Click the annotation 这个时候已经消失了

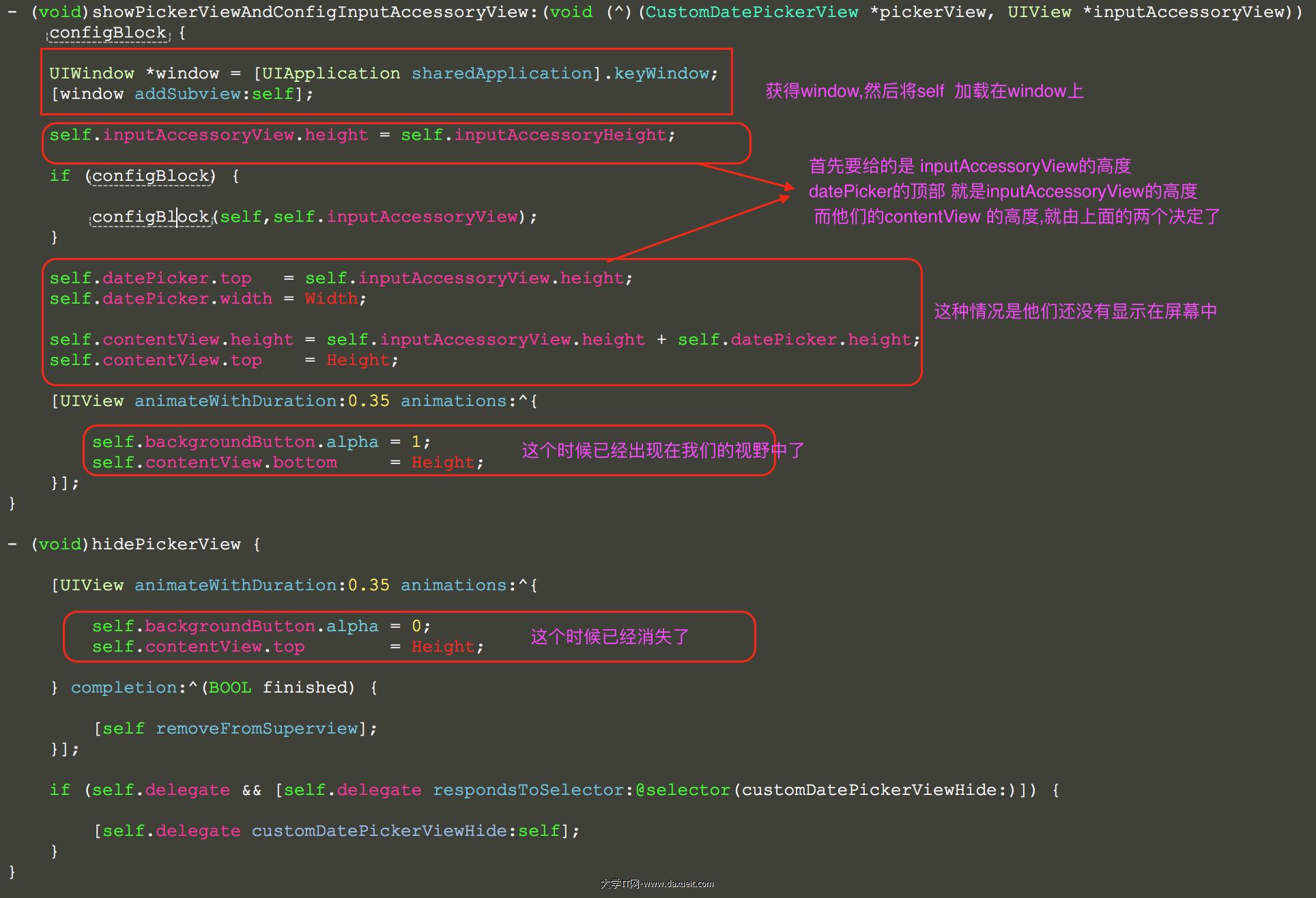tap(610, 637)
